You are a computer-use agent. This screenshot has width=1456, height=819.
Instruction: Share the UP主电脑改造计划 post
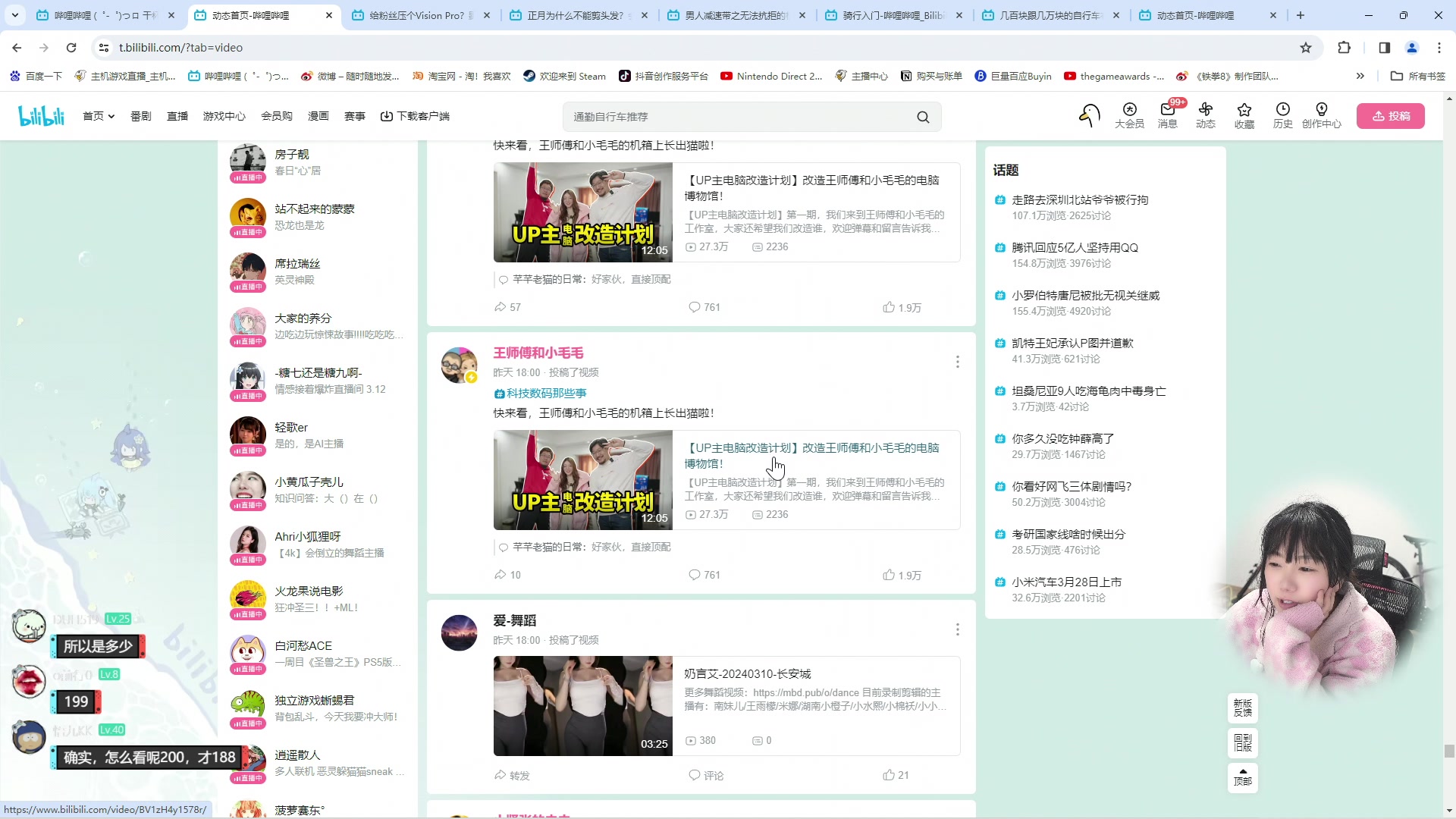click(507, 306)
